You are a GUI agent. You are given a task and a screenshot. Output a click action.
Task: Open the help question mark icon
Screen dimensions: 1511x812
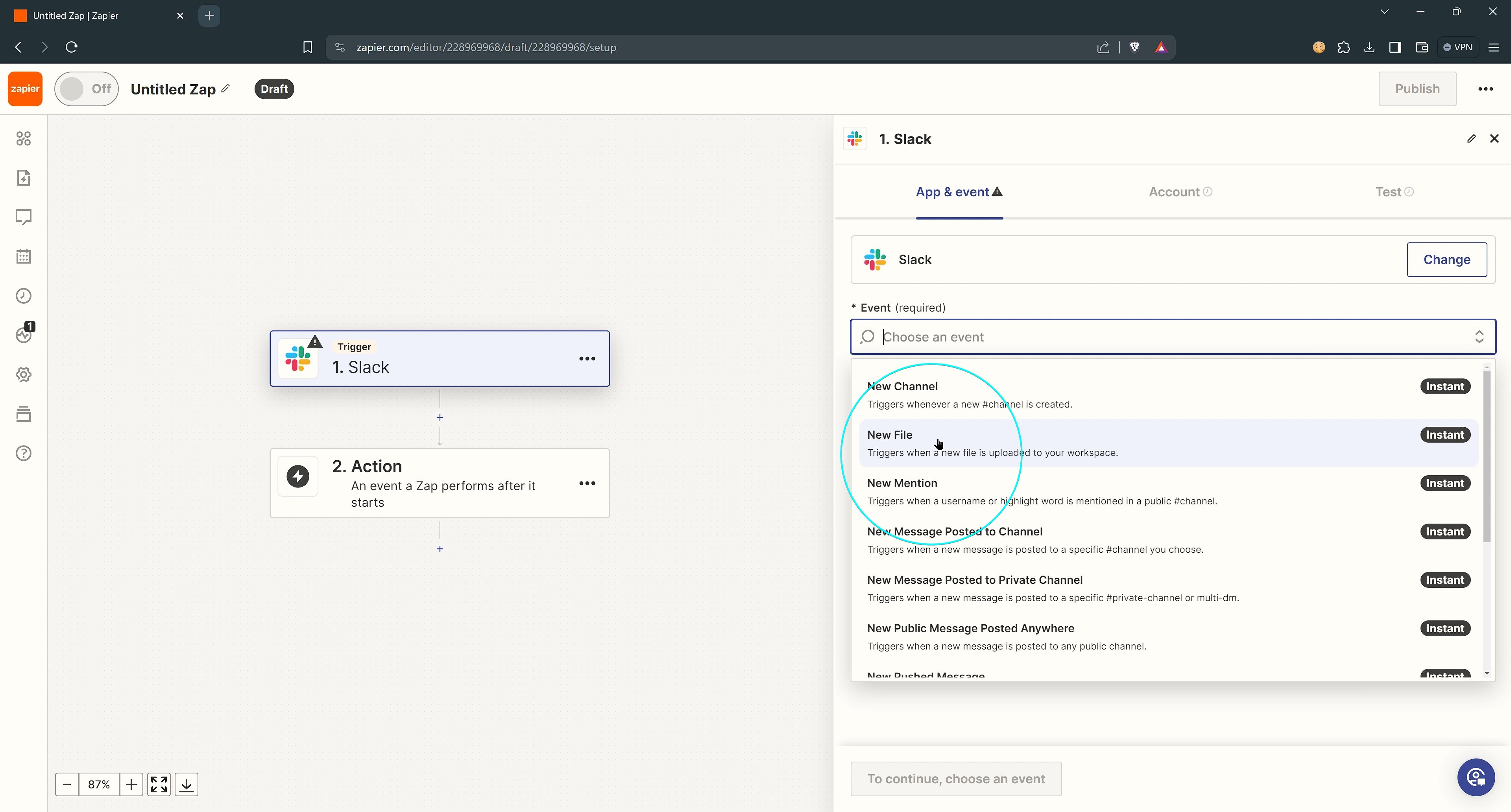pyautogui.click(x=24, y=452)
